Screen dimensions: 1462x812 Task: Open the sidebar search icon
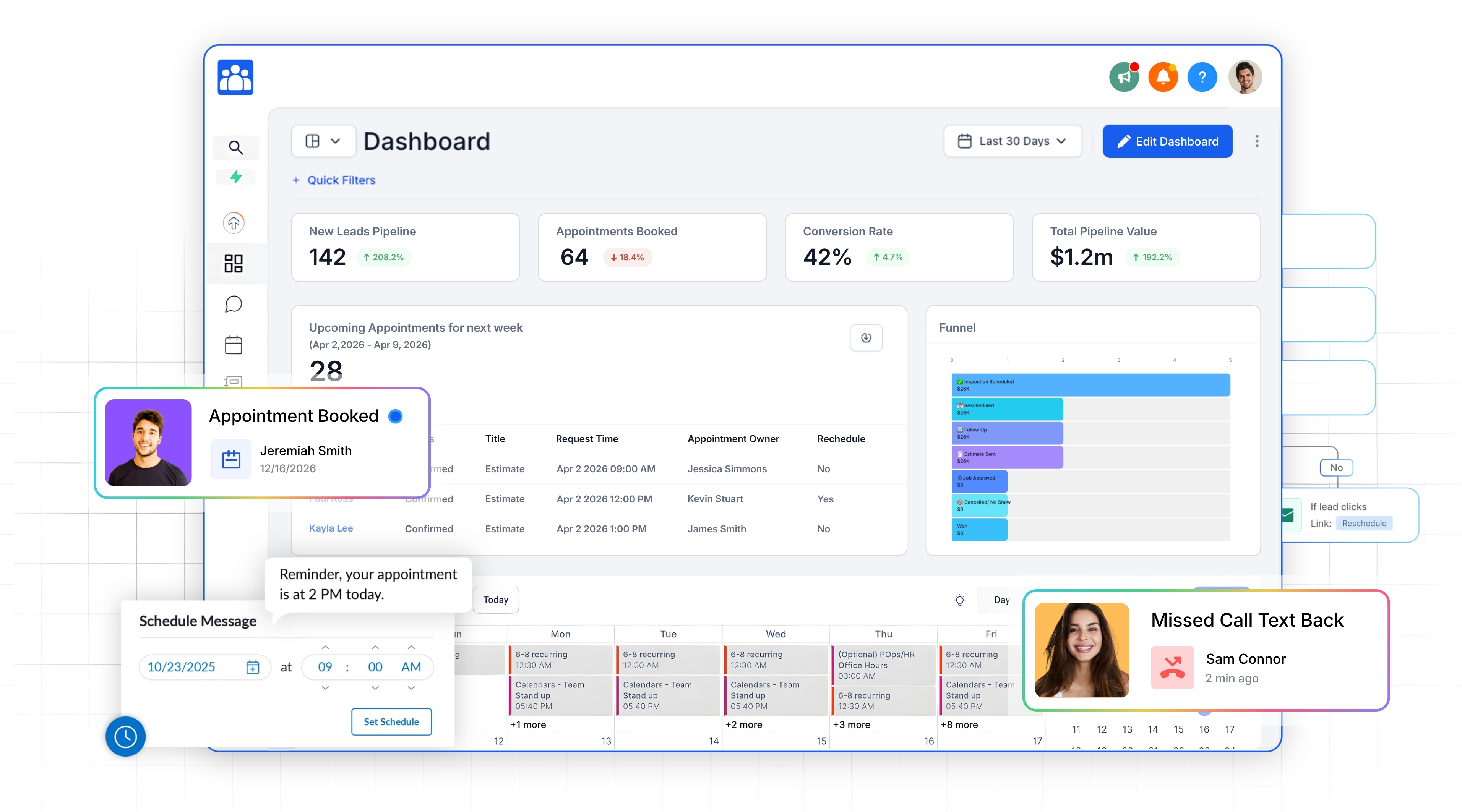[x=235, y=147]
